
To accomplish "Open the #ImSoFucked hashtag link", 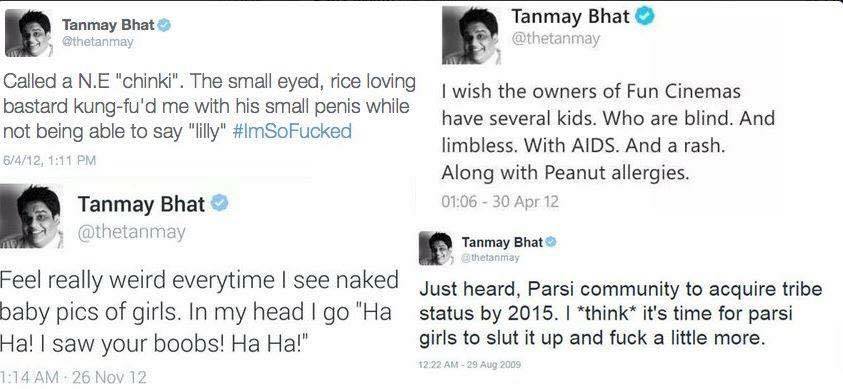I will pos(292,131).
